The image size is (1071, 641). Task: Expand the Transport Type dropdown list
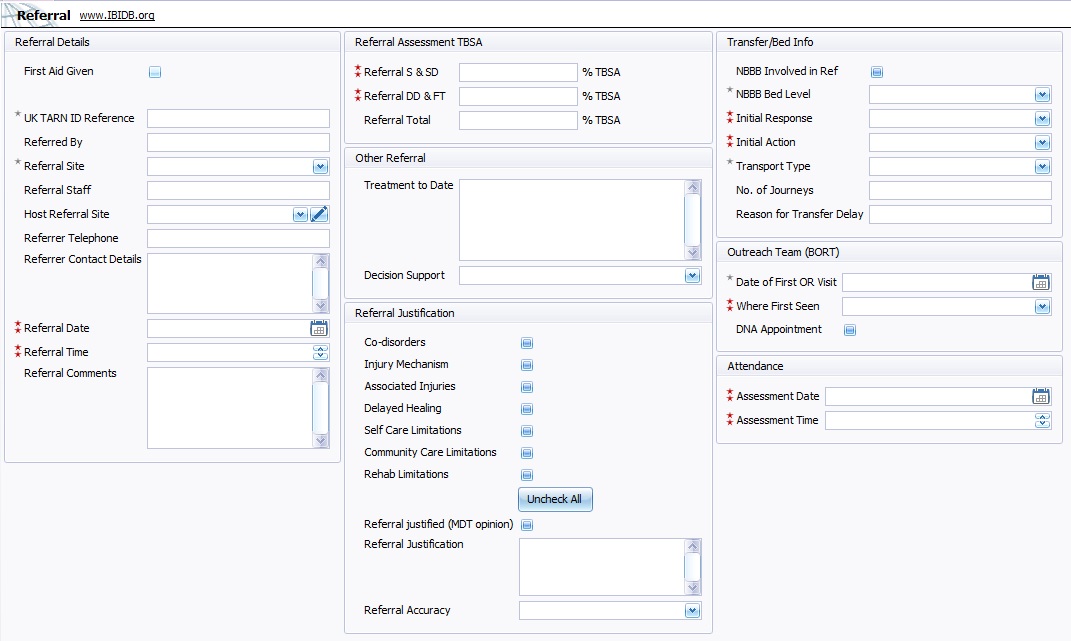tap(1042, 166)
